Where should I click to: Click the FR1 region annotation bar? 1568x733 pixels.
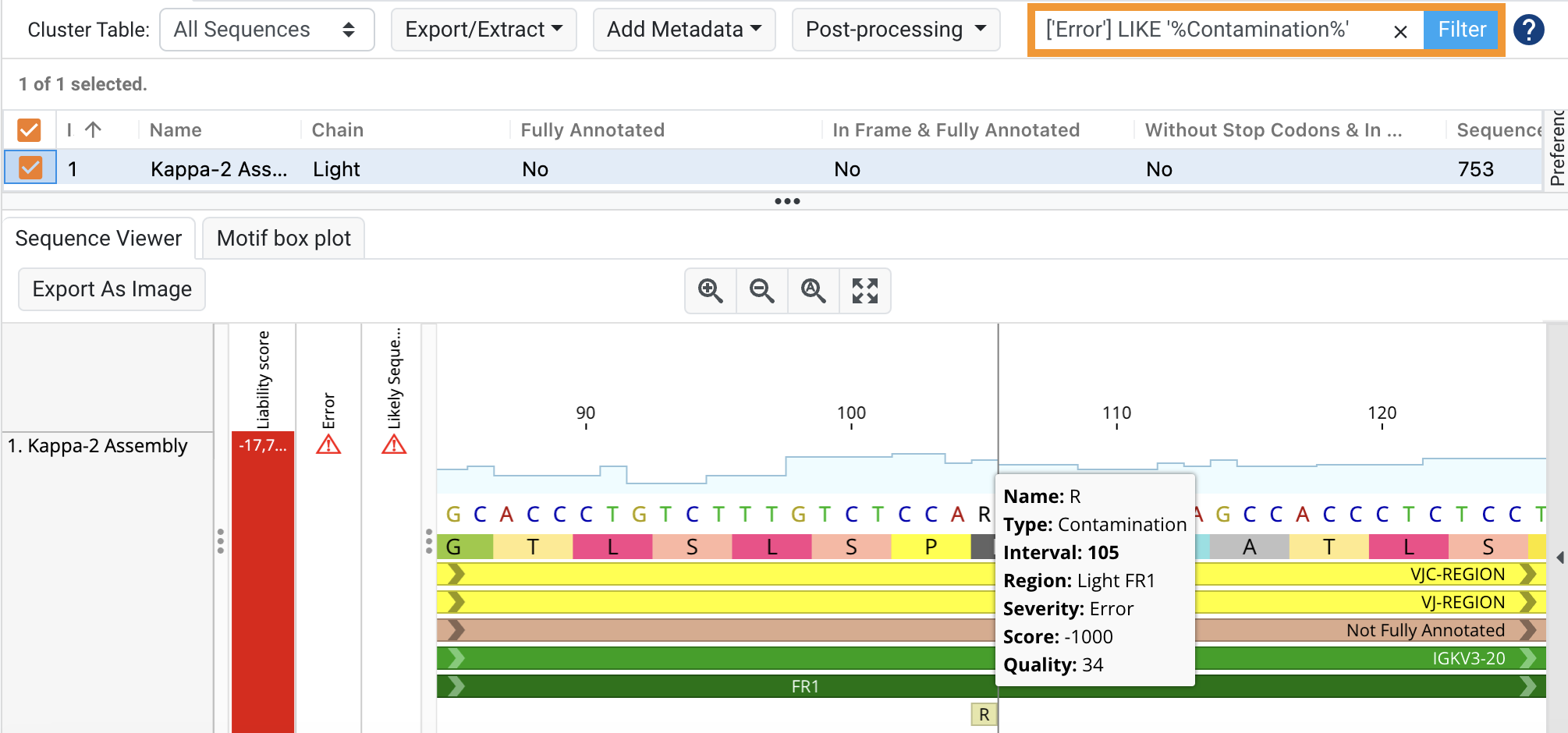coord(991,686)
